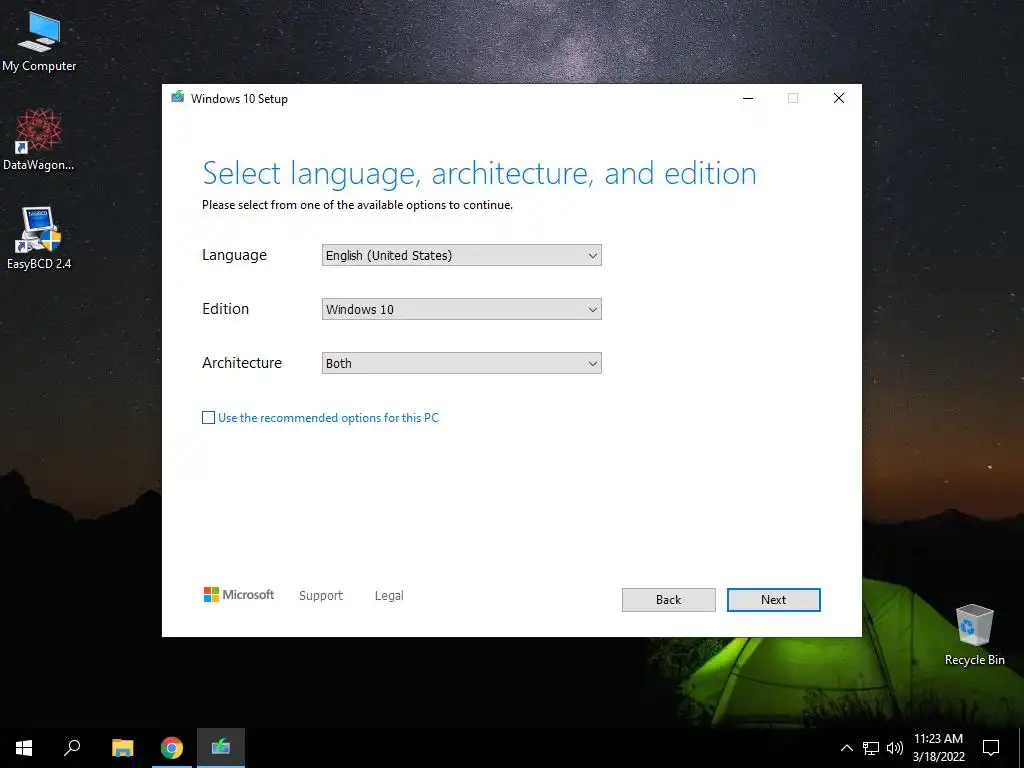The image size is (1024, 768).
Task: Open File Explorer from the taskbar
Action: pos(122,748)
